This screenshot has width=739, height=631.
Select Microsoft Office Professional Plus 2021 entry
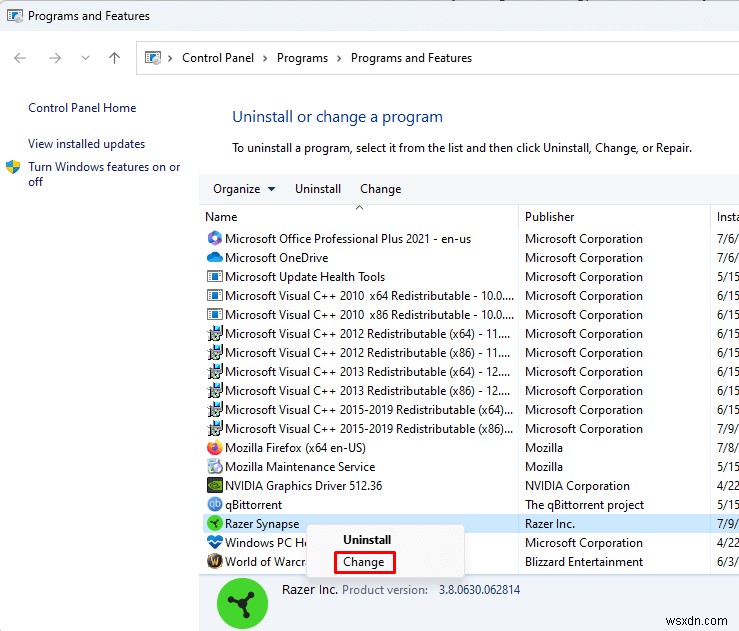(348, 239)
